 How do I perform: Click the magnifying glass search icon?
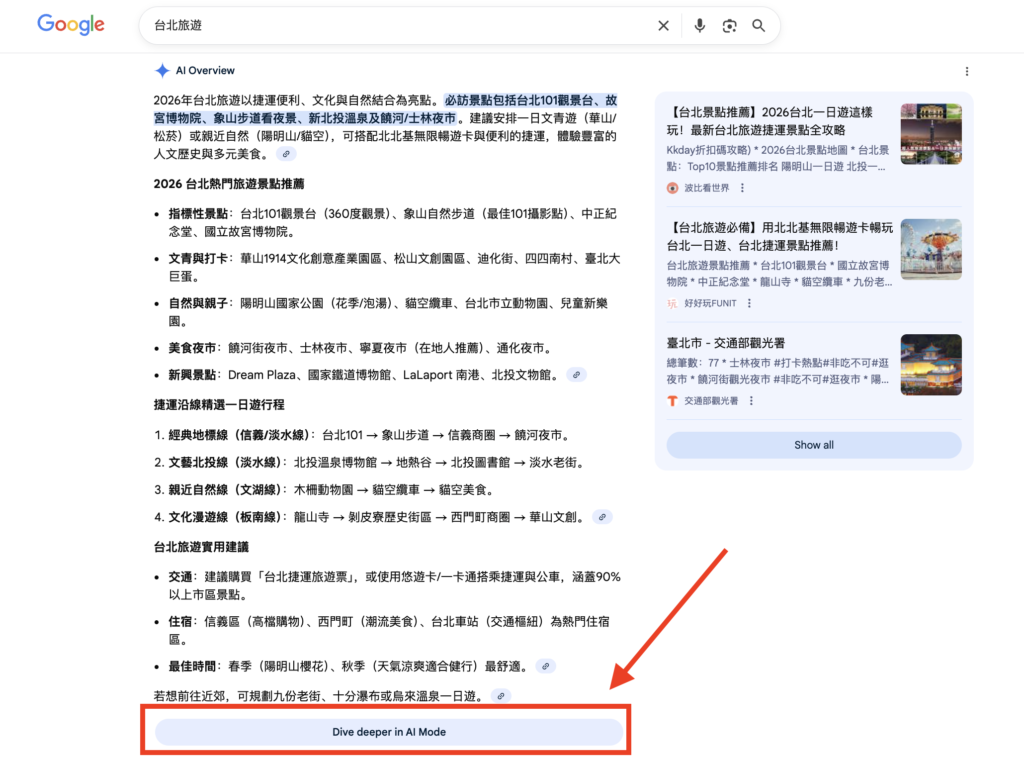coord(759,26)
